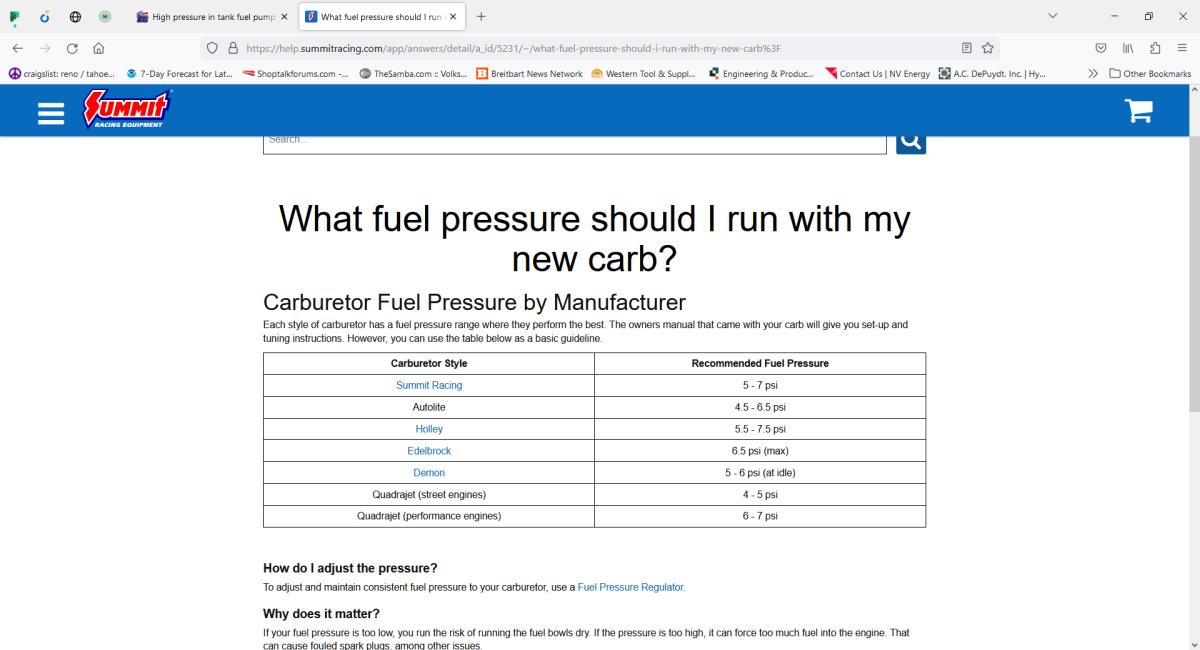Click the Recommended Fuel Pressure header
The height and width of the screenshot is (650, 1200).
coord(760,363)
